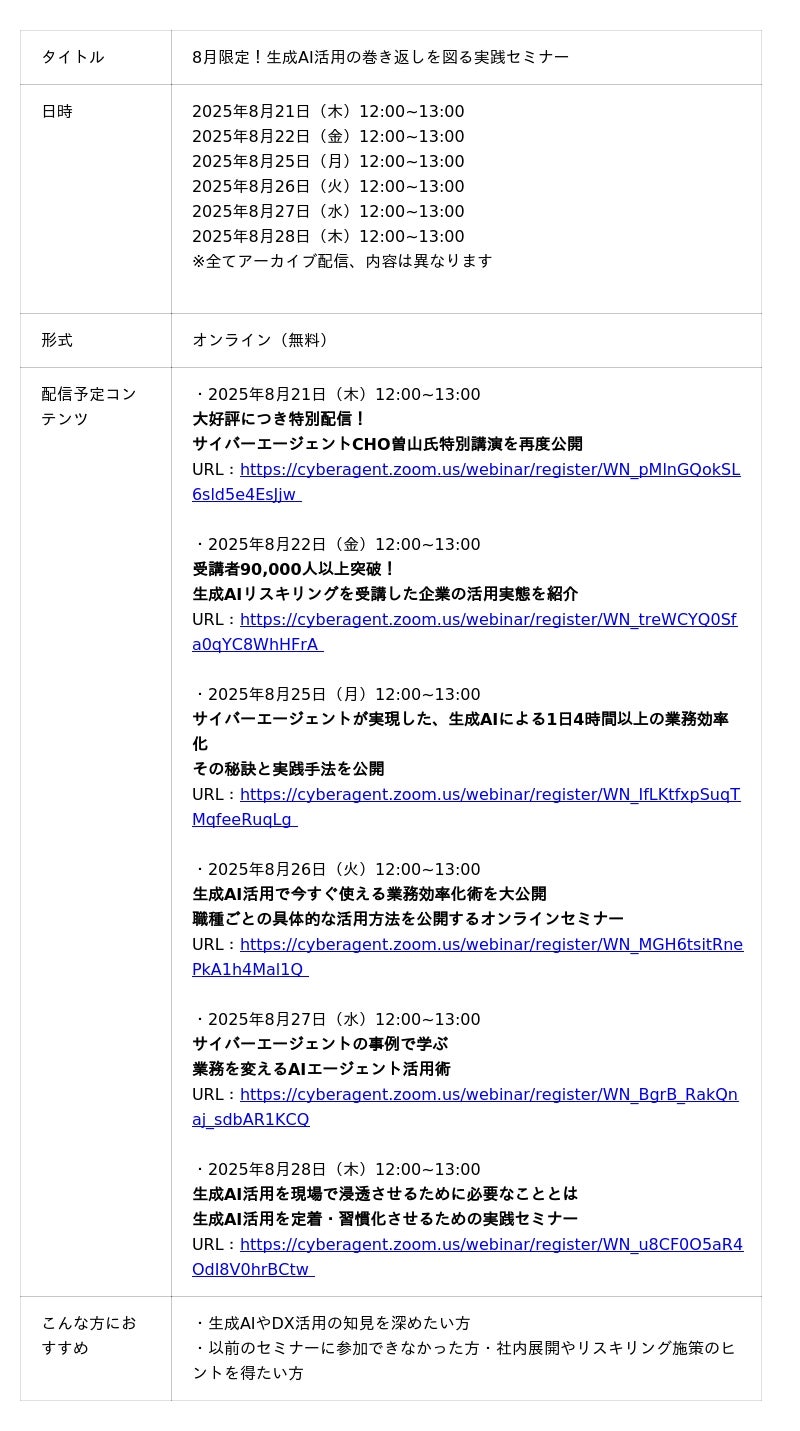800x1431 pixels.
Task: Click the date line 2025年8月26日（火）in 日時
Action: coord(328,187)
